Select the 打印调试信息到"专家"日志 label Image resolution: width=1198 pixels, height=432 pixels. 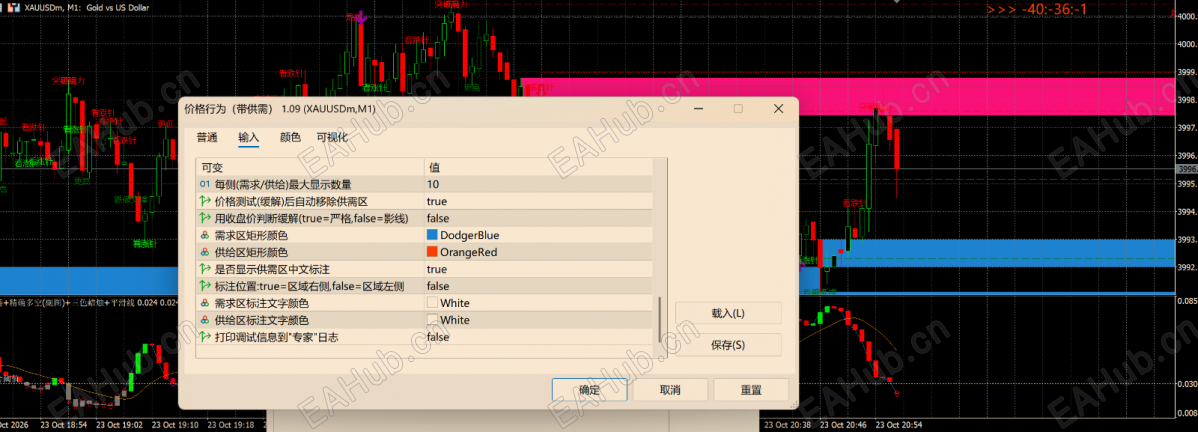click(x=277, y=336)
